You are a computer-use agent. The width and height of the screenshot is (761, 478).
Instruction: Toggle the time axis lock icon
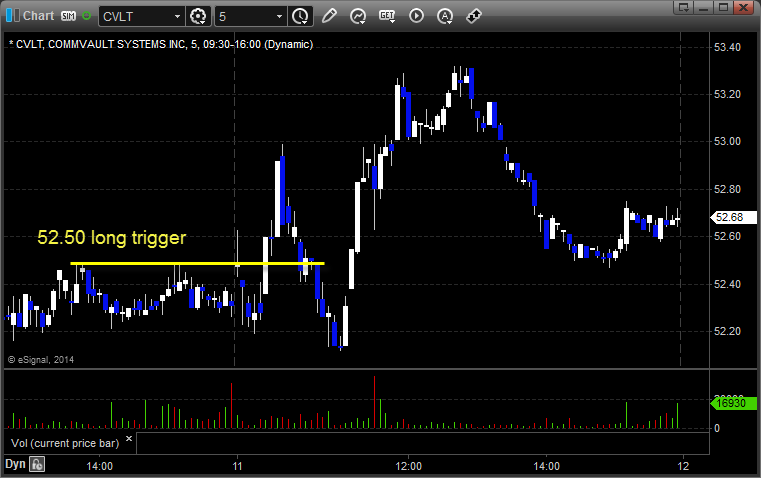point(37,464)
